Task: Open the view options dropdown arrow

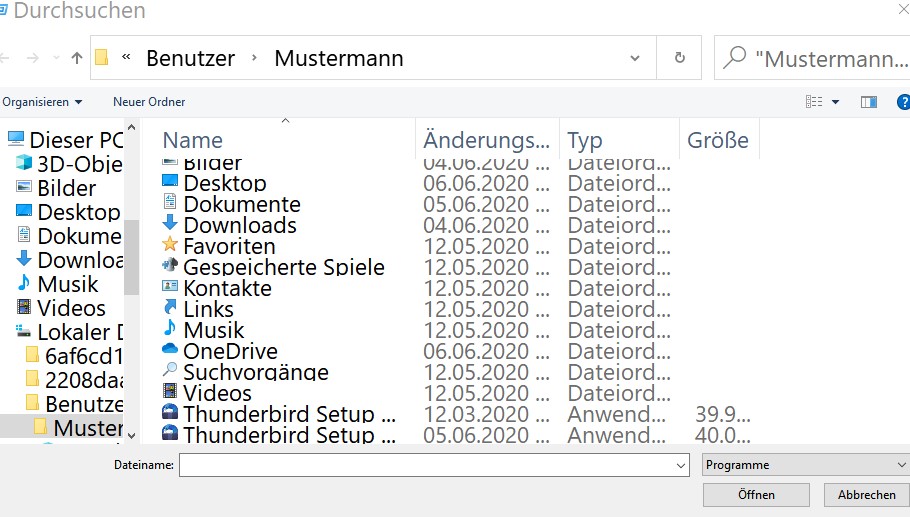Action: [836, 102]
